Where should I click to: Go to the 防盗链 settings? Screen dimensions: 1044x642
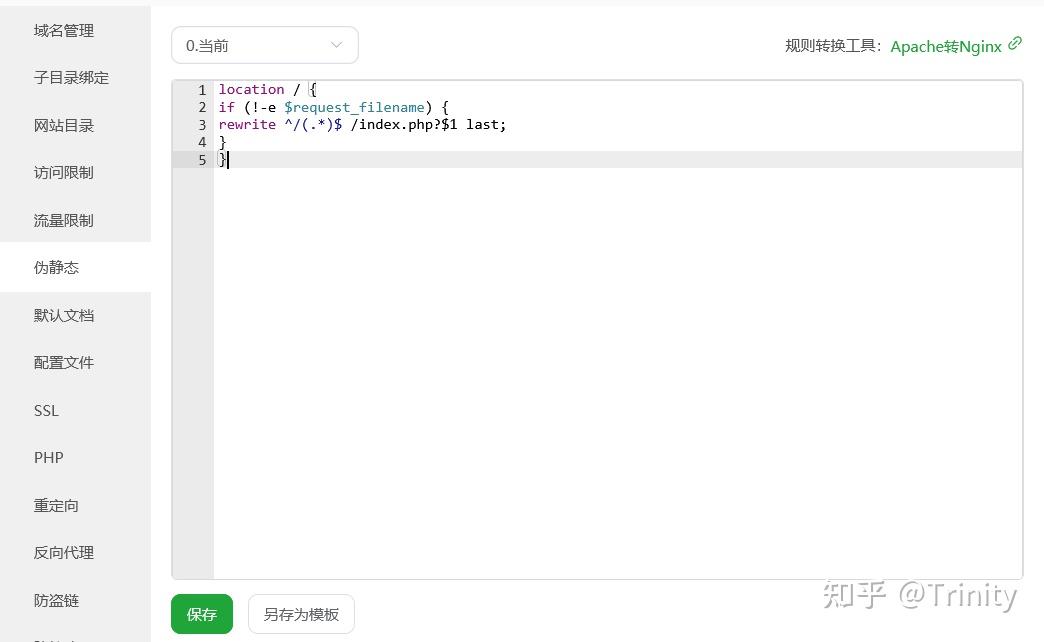point(56,600)
